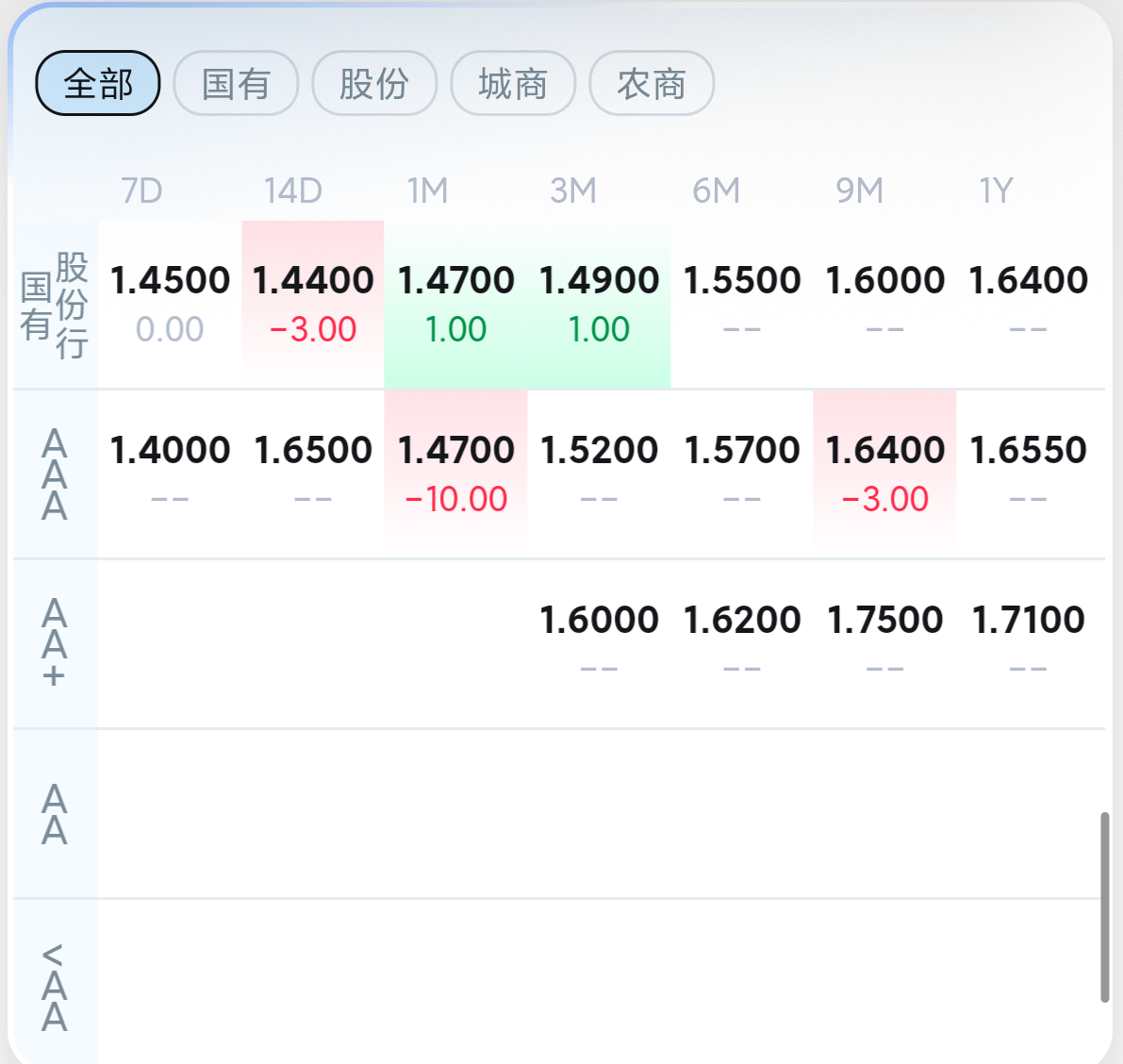This screenshot has width=1123, height=1064.
Task: Click the 7D column header
Action: 141,191
